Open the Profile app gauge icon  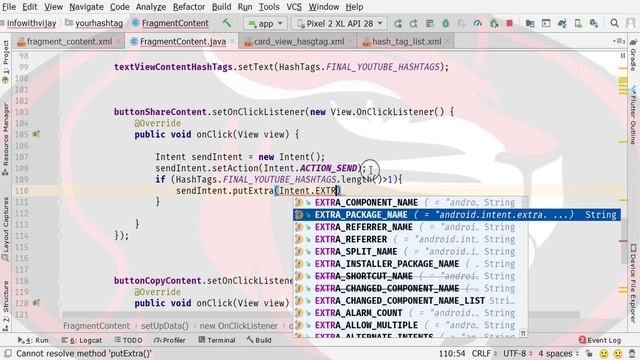(477, 24)
